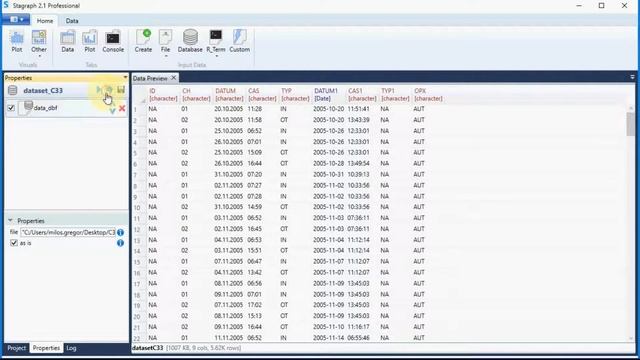
Task: Open the Properties panel dropdown arrow
Action: click(125, 78)
